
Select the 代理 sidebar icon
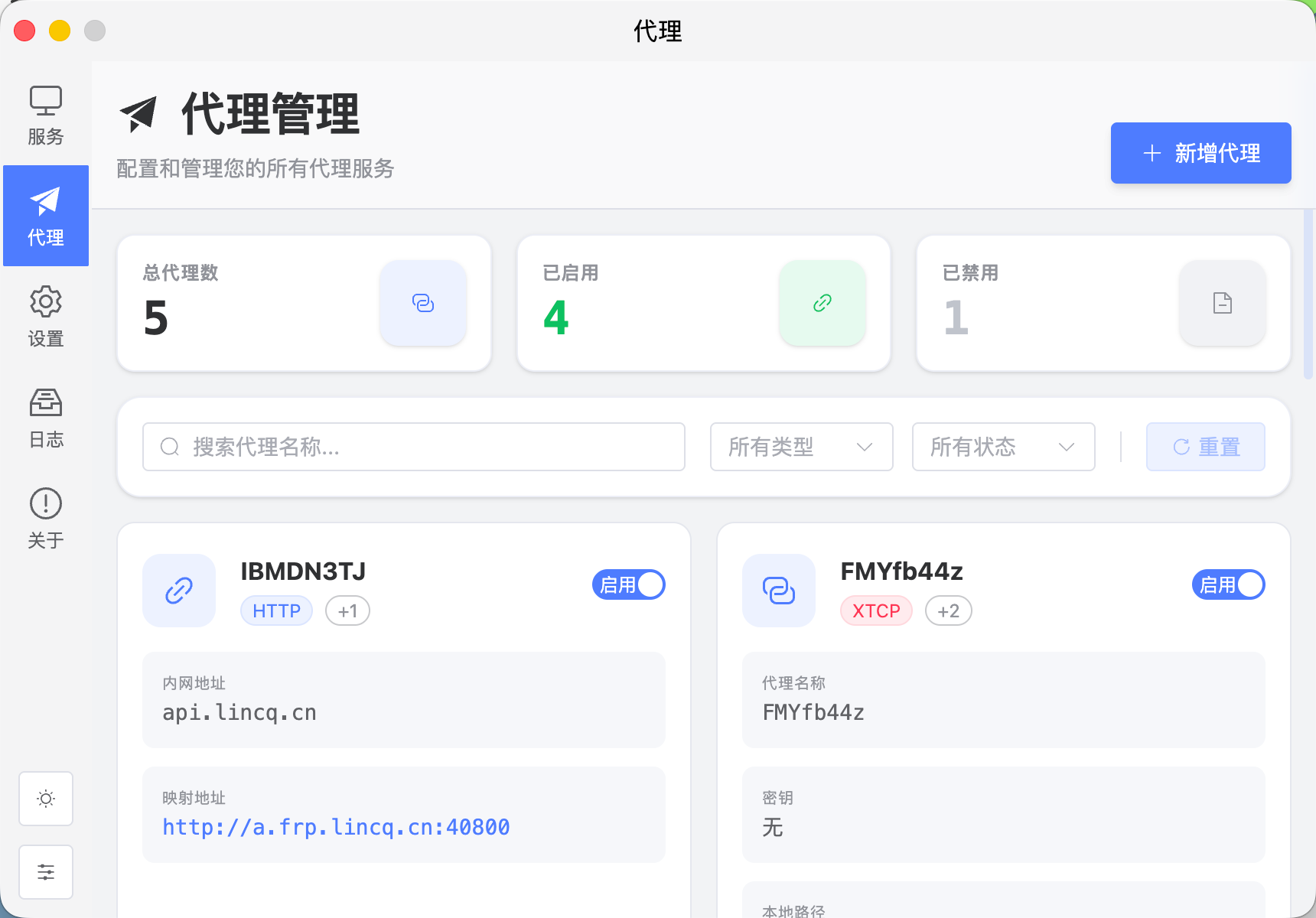pyautogui.click(x=45, y=216)
